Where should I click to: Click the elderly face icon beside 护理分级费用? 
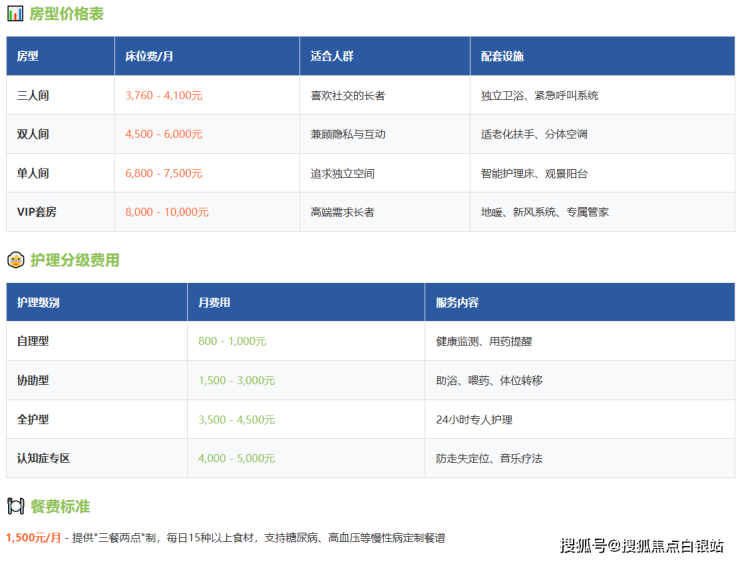pyautogui.click(x=16, y=260)
